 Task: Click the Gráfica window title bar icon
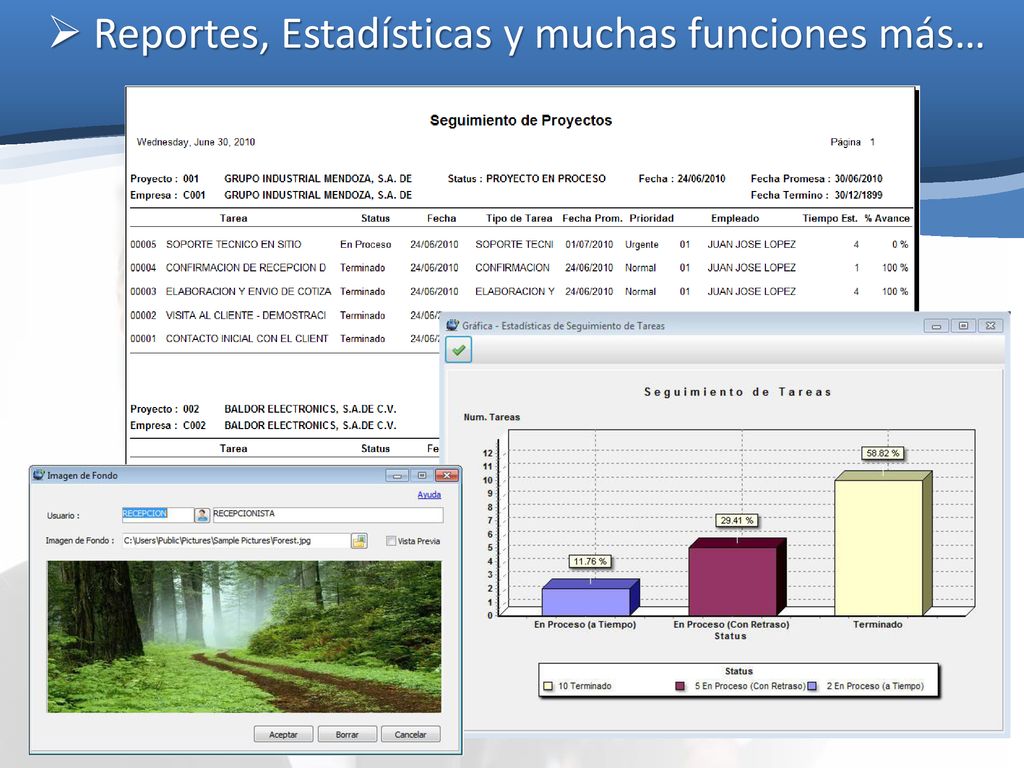pyautogui.click(x=453, y=325)
